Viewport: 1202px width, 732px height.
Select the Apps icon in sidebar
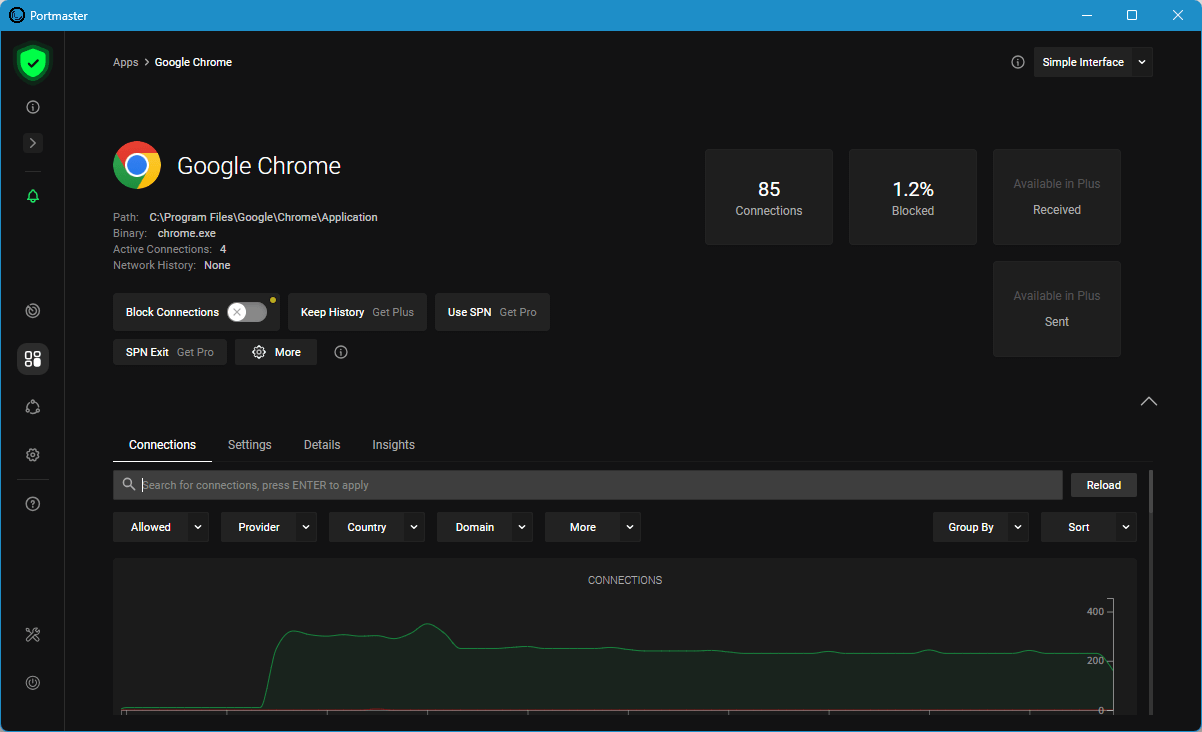pos(33,359)
